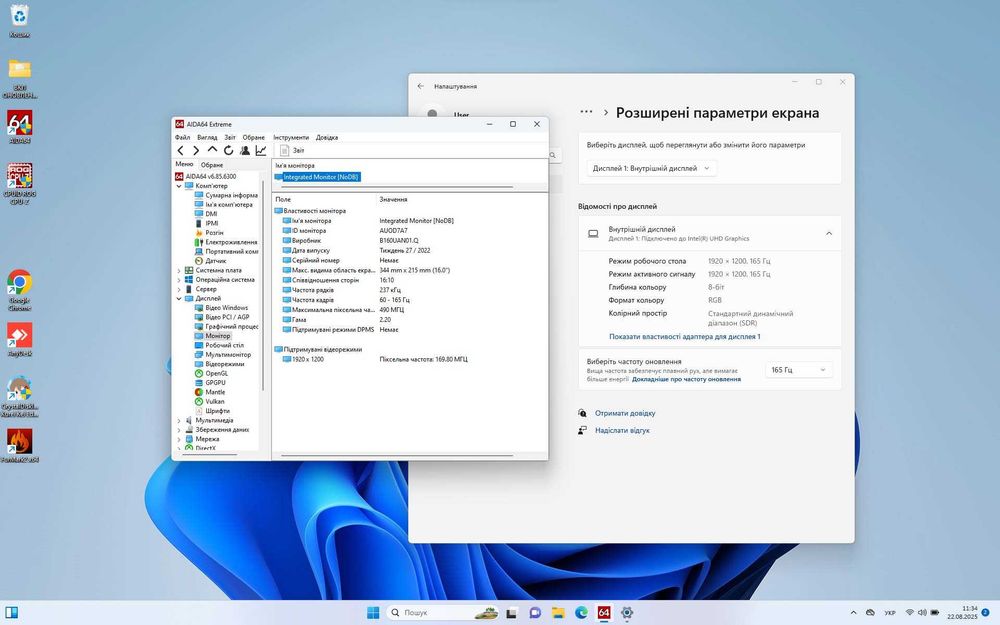Open the Довідка menu
The height and width of the screenshot is (625, 1000).
click(x=327, y=137)
